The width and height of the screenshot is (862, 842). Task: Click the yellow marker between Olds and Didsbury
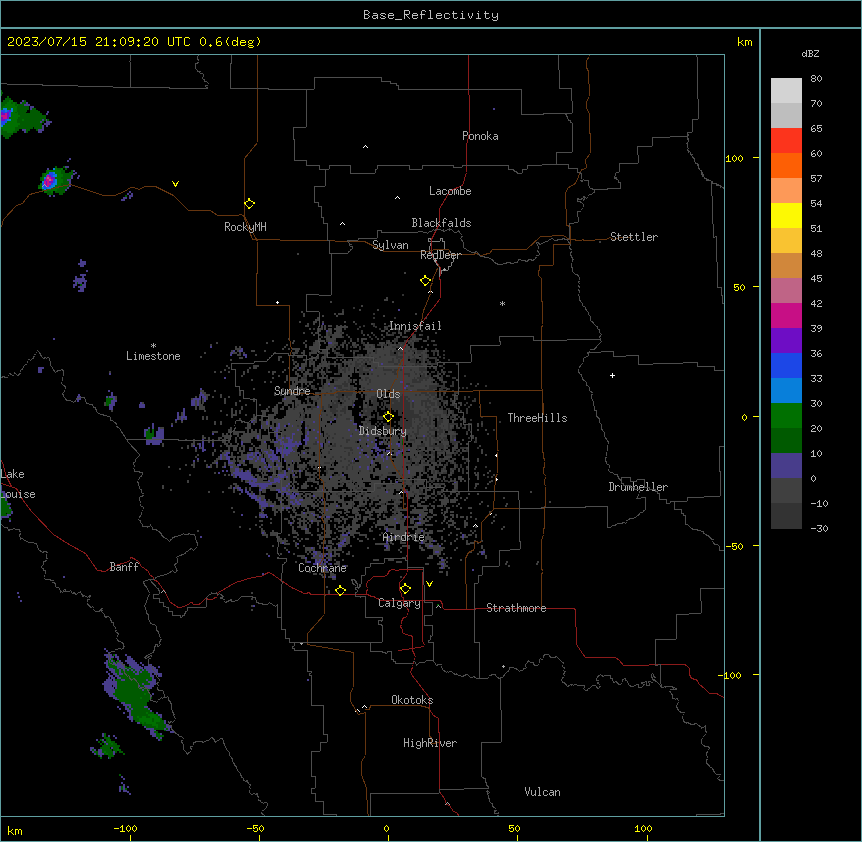[388, 417]
